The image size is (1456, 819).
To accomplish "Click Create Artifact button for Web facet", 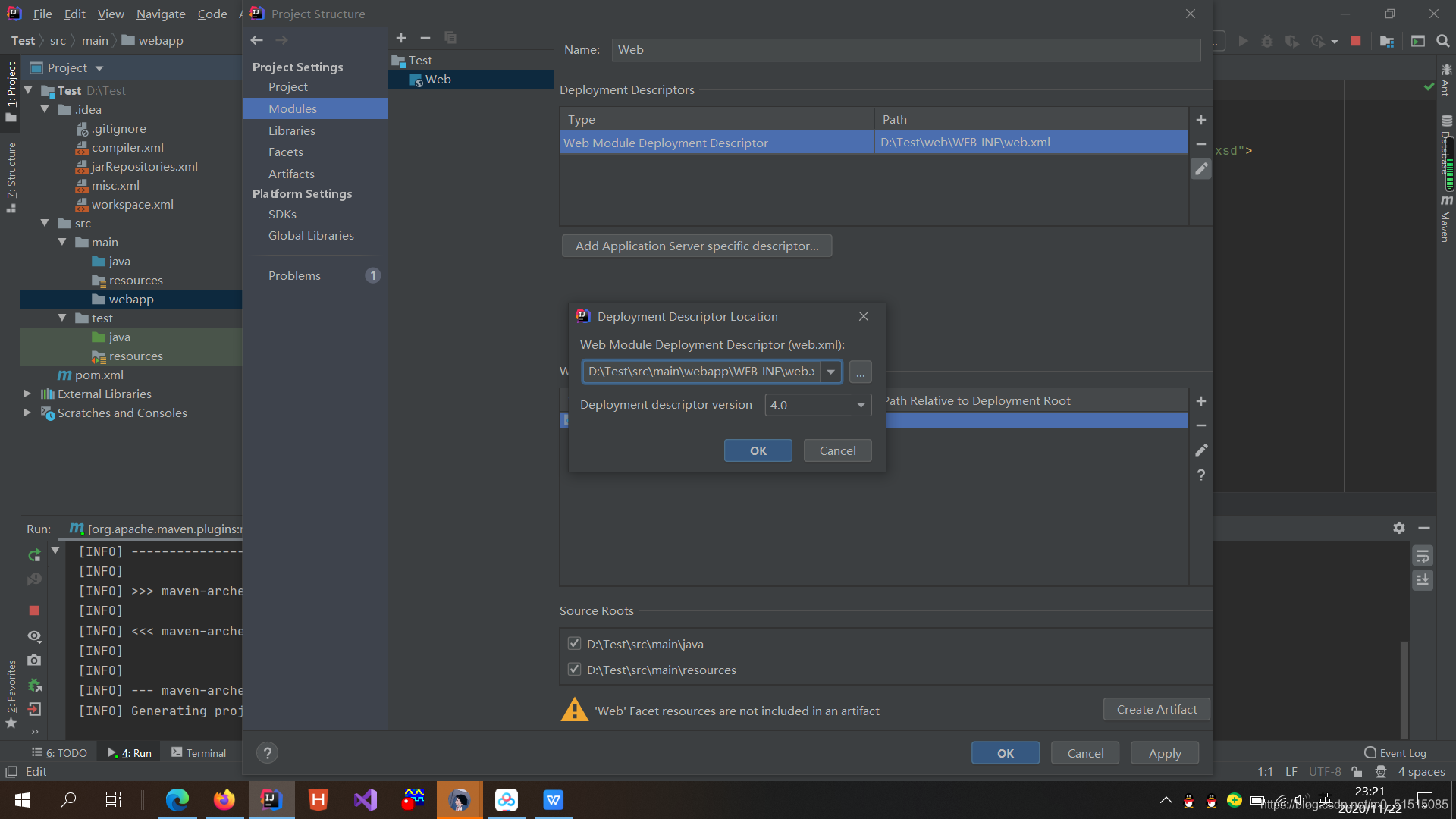I will pyautogui.click(x=1157, y=709).
